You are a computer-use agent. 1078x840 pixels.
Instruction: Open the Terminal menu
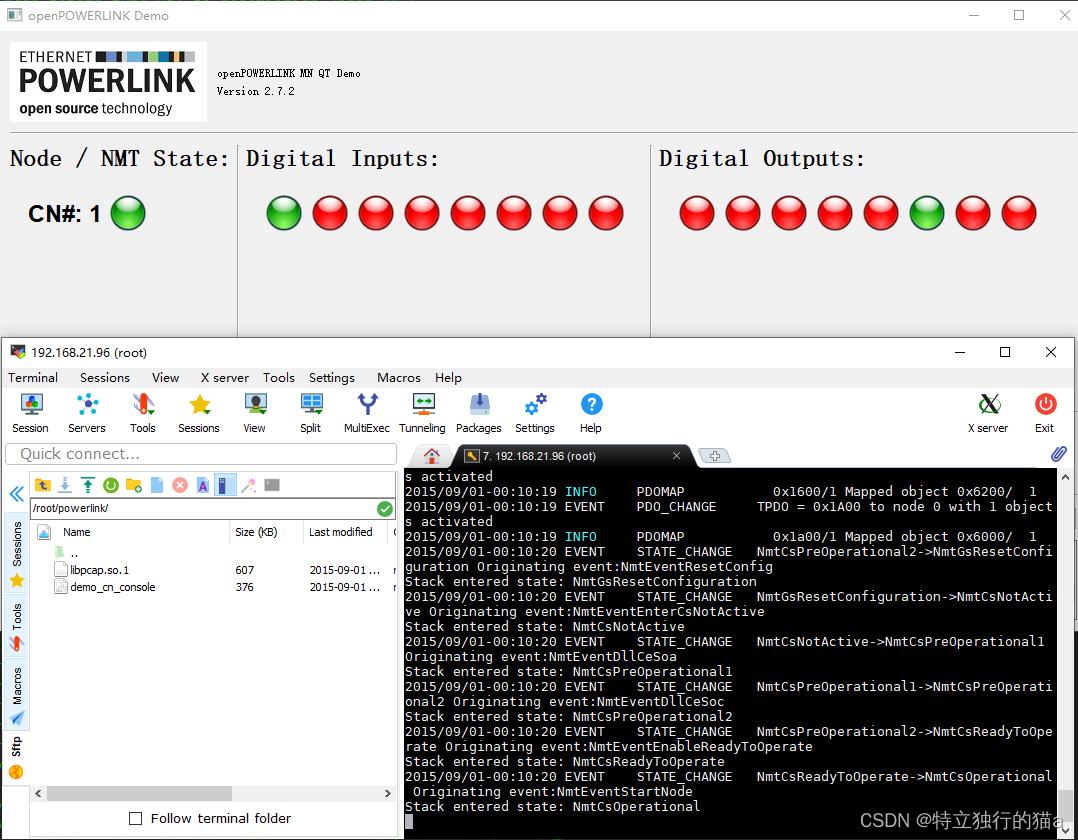(x=33, y=377)
